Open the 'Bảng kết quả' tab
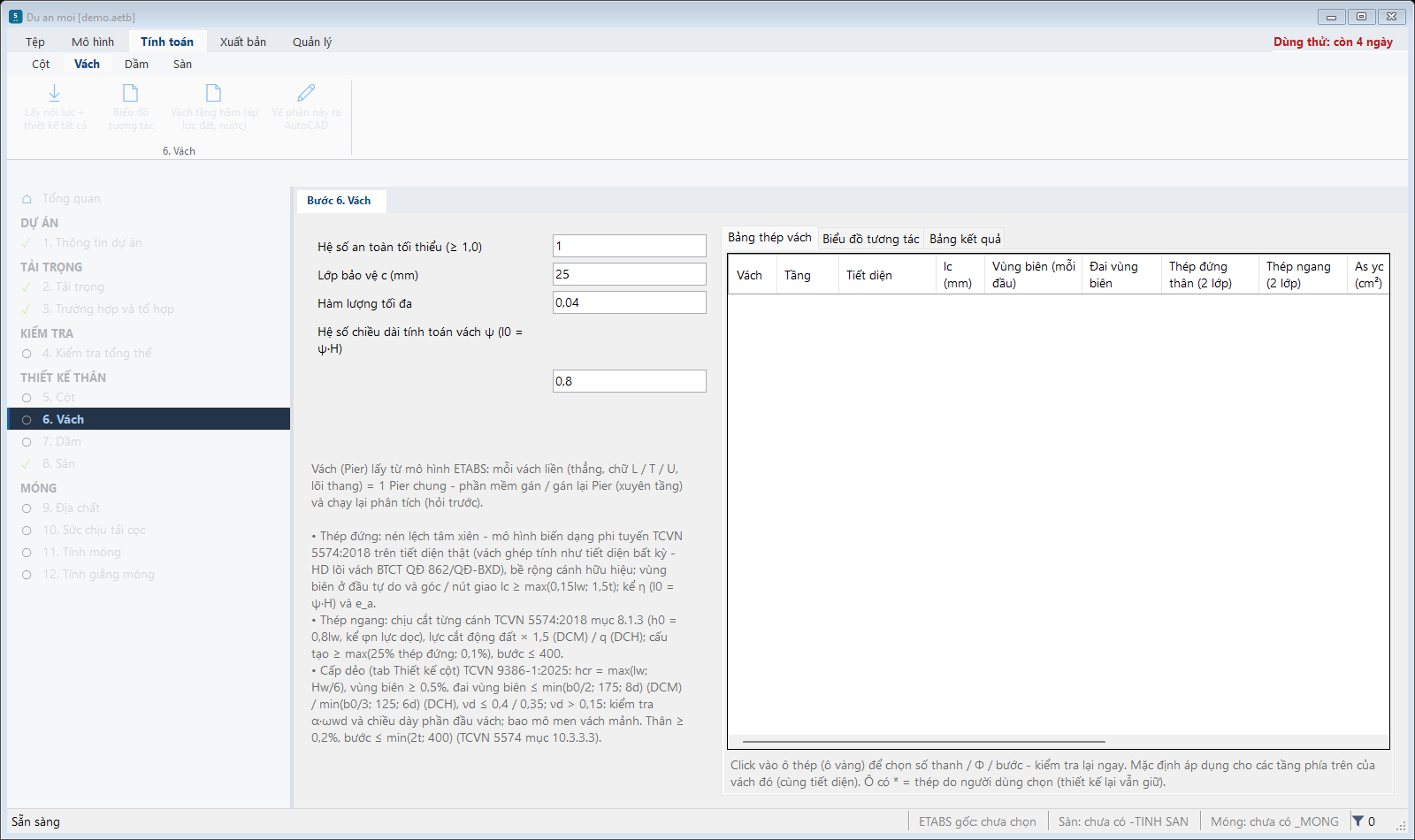1415x840 pixels. point(965,239)
